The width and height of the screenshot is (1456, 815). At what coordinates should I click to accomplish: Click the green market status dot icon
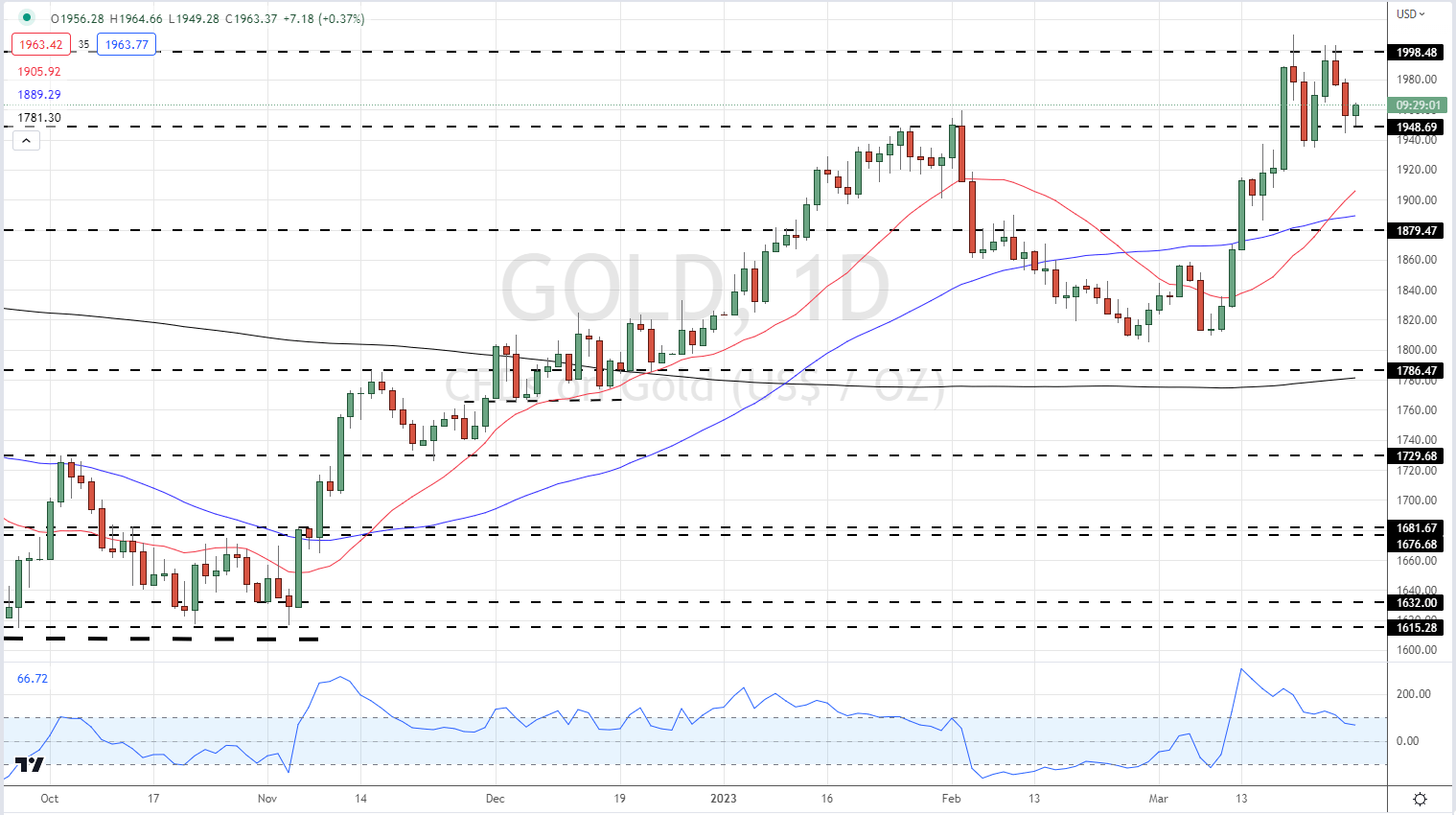27,17
